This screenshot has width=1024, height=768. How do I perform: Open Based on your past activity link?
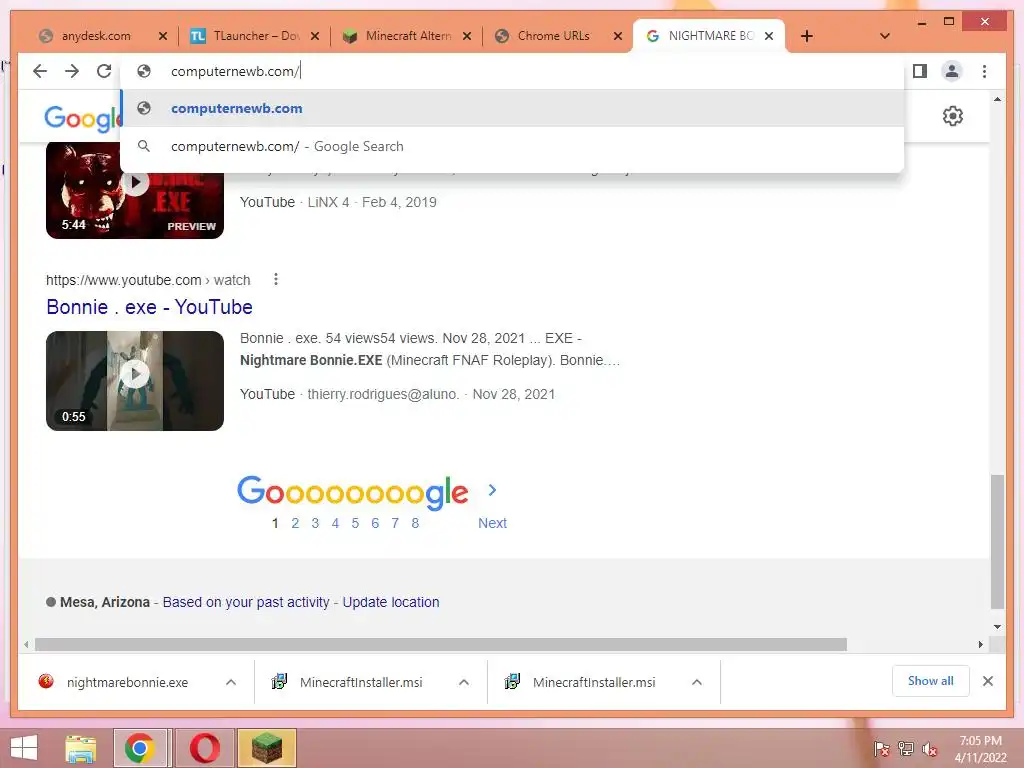tap(246, 602)
